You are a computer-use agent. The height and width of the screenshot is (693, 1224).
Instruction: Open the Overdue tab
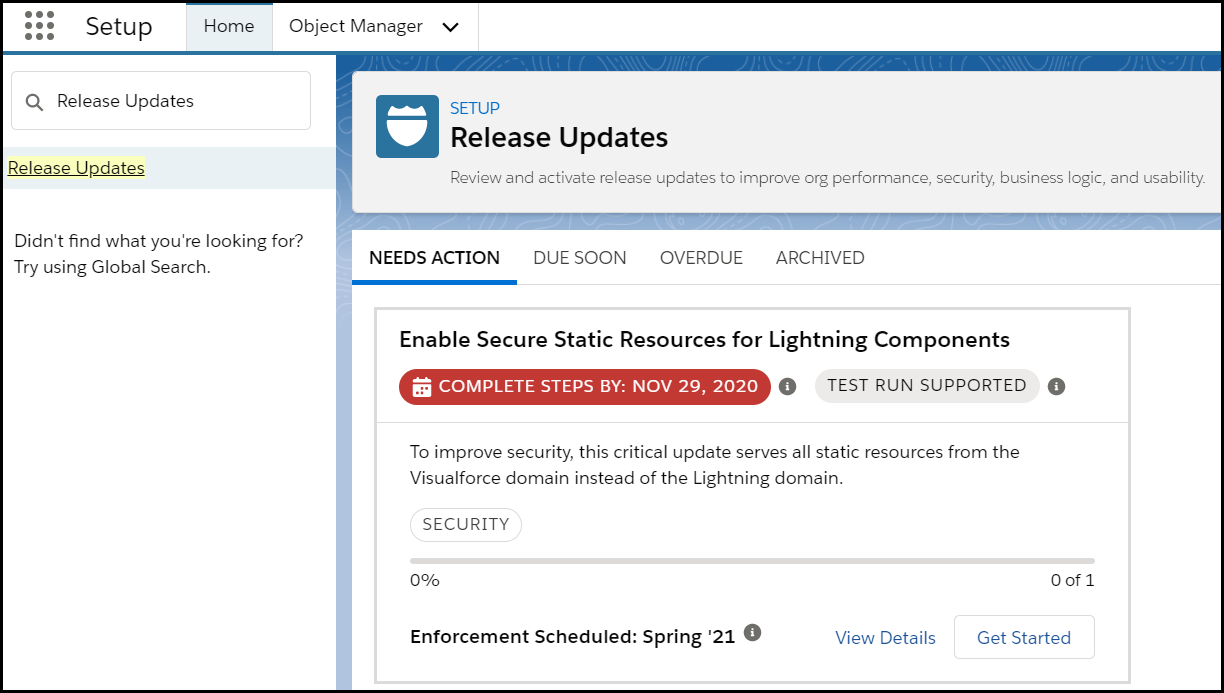701,258
